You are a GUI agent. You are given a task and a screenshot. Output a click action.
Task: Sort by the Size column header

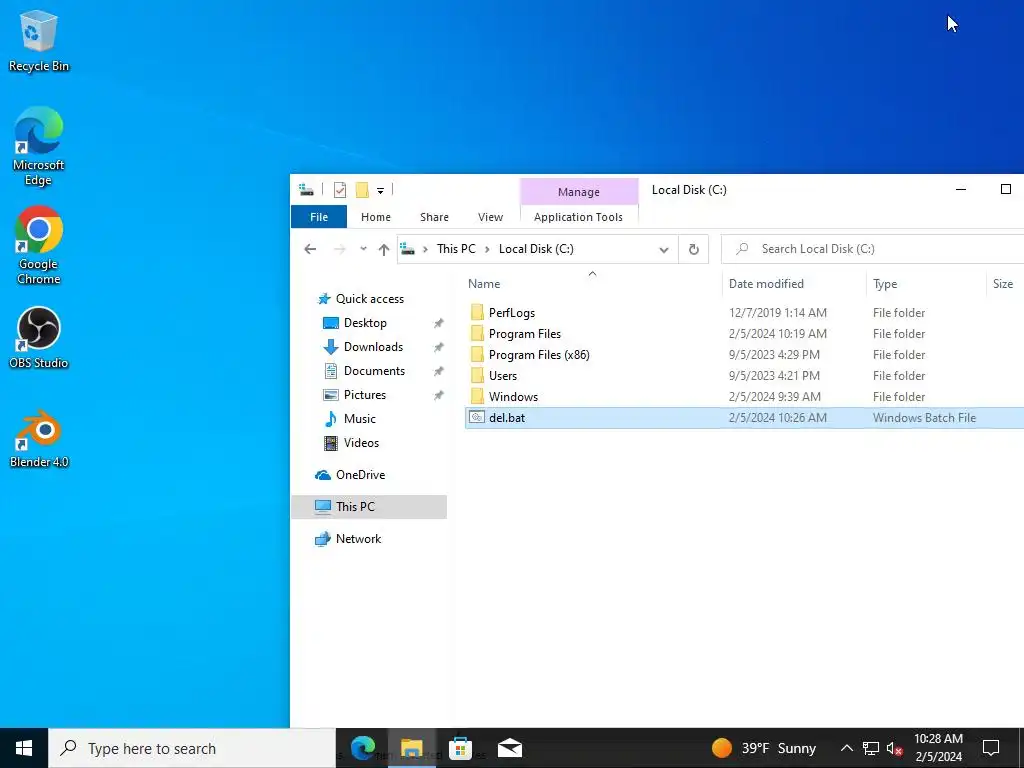pyautogui.click(x=1004, y=283)
